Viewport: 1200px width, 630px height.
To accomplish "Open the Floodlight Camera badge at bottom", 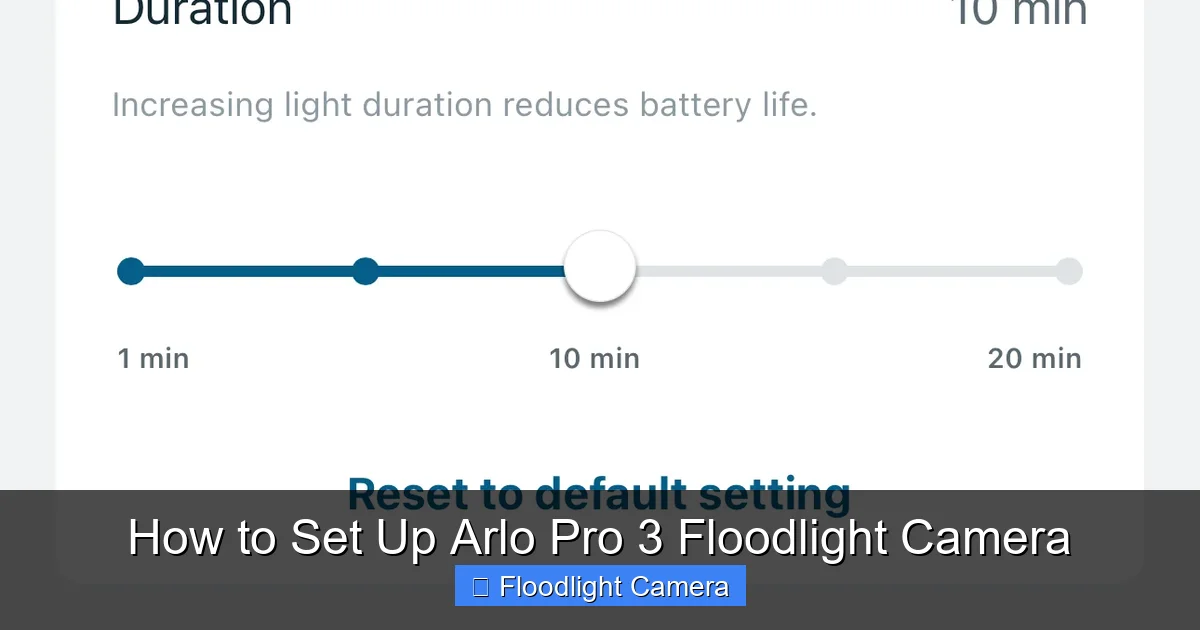I will click(x=599, y=587).
